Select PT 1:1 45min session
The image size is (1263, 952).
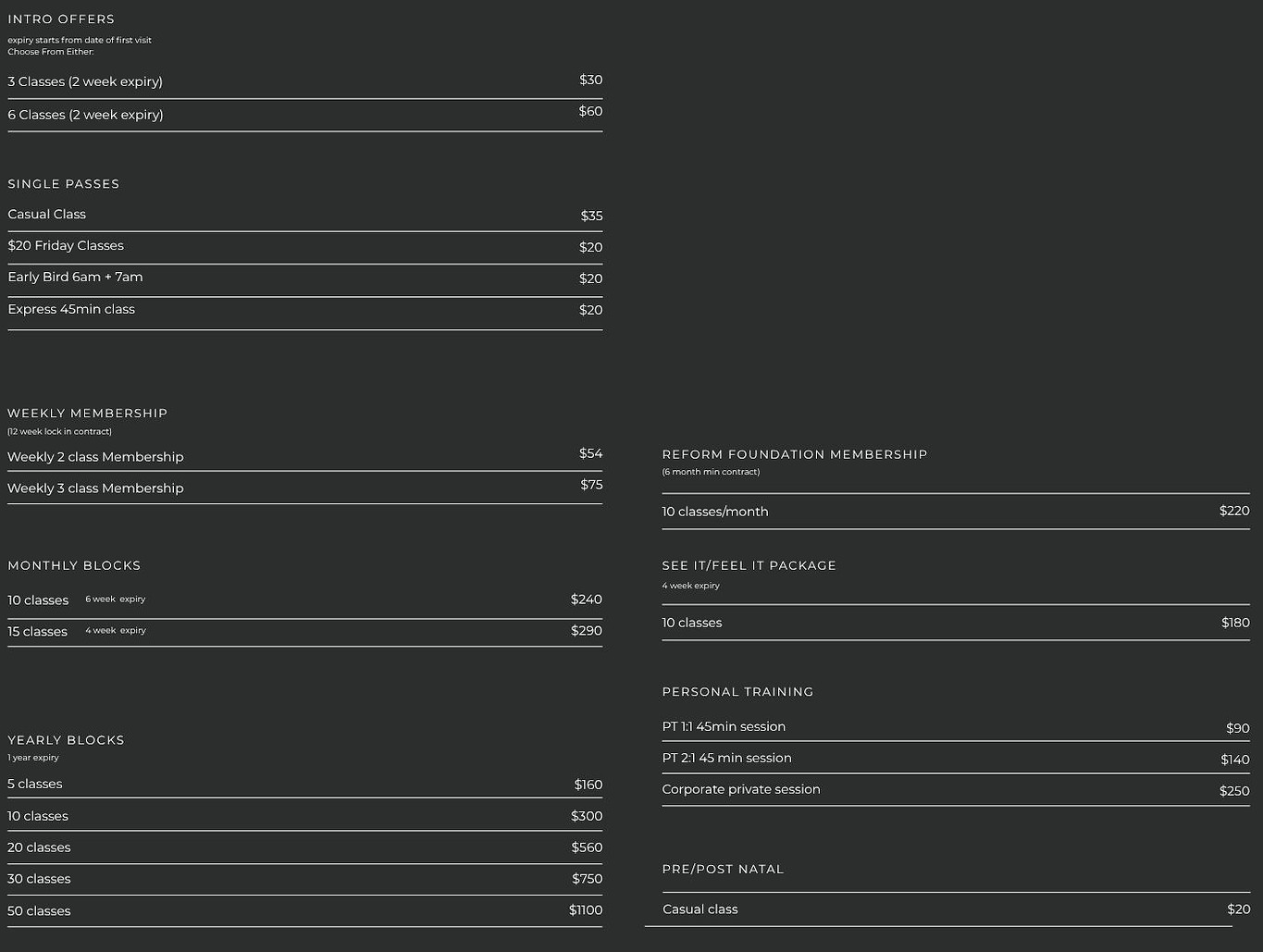956,727
